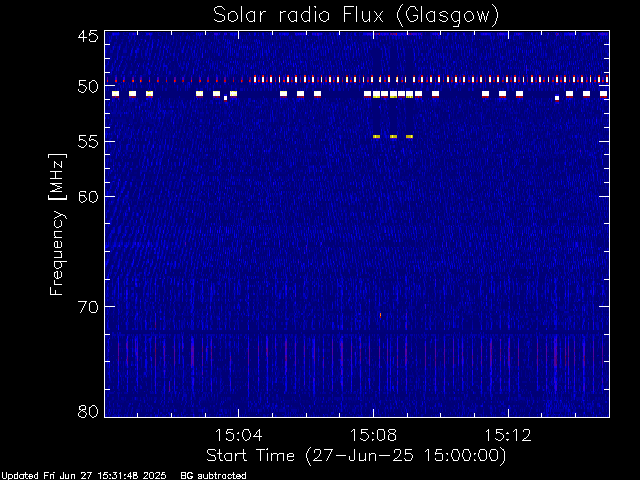Click the 15:12 time axis label

[x=508, y=435]
